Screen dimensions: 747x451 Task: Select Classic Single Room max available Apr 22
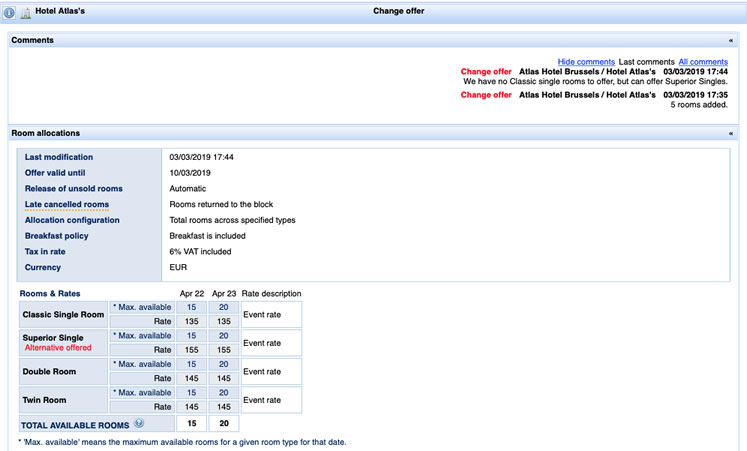[x=192, y=307]
